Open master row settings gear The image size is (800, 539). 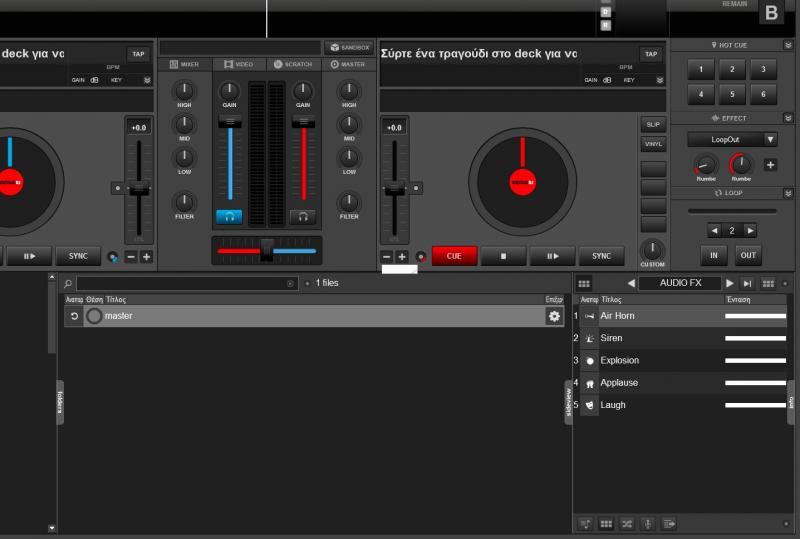click(x=554, y=316)
